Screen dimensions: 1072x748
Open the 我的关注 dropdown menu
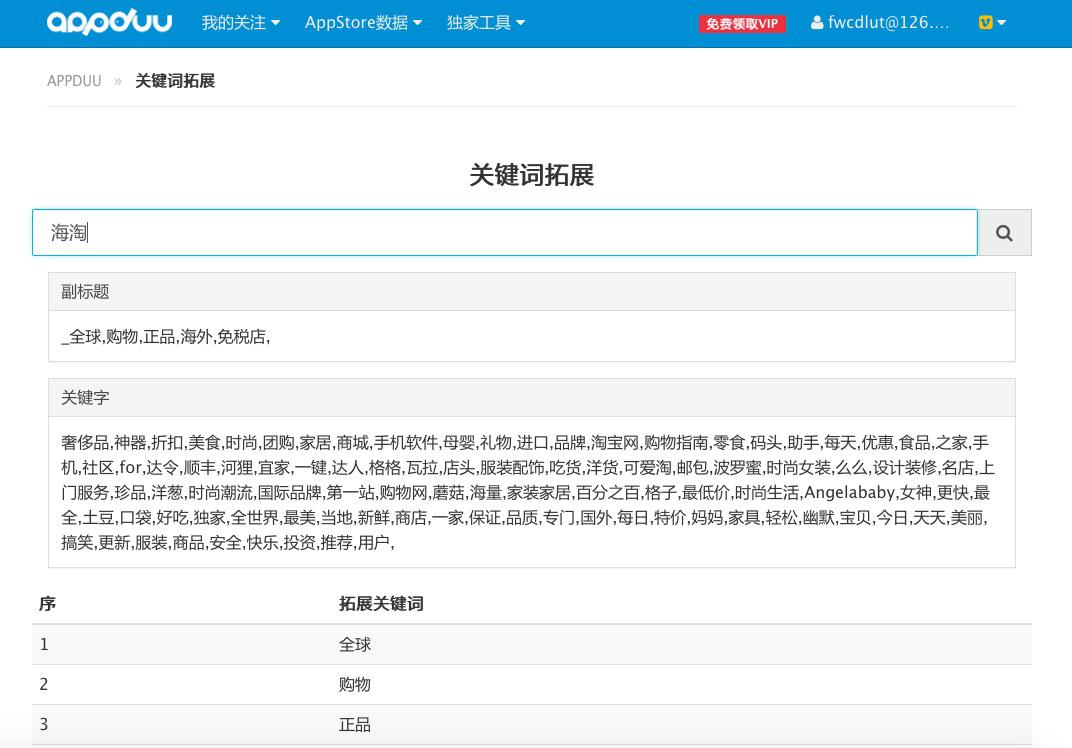point(240,22)
